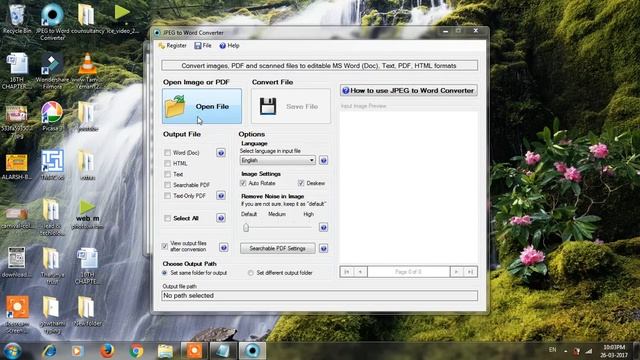
Task: Select the VLC cone desktop icon
Action: pyautogui.click(x=87, y=71)
